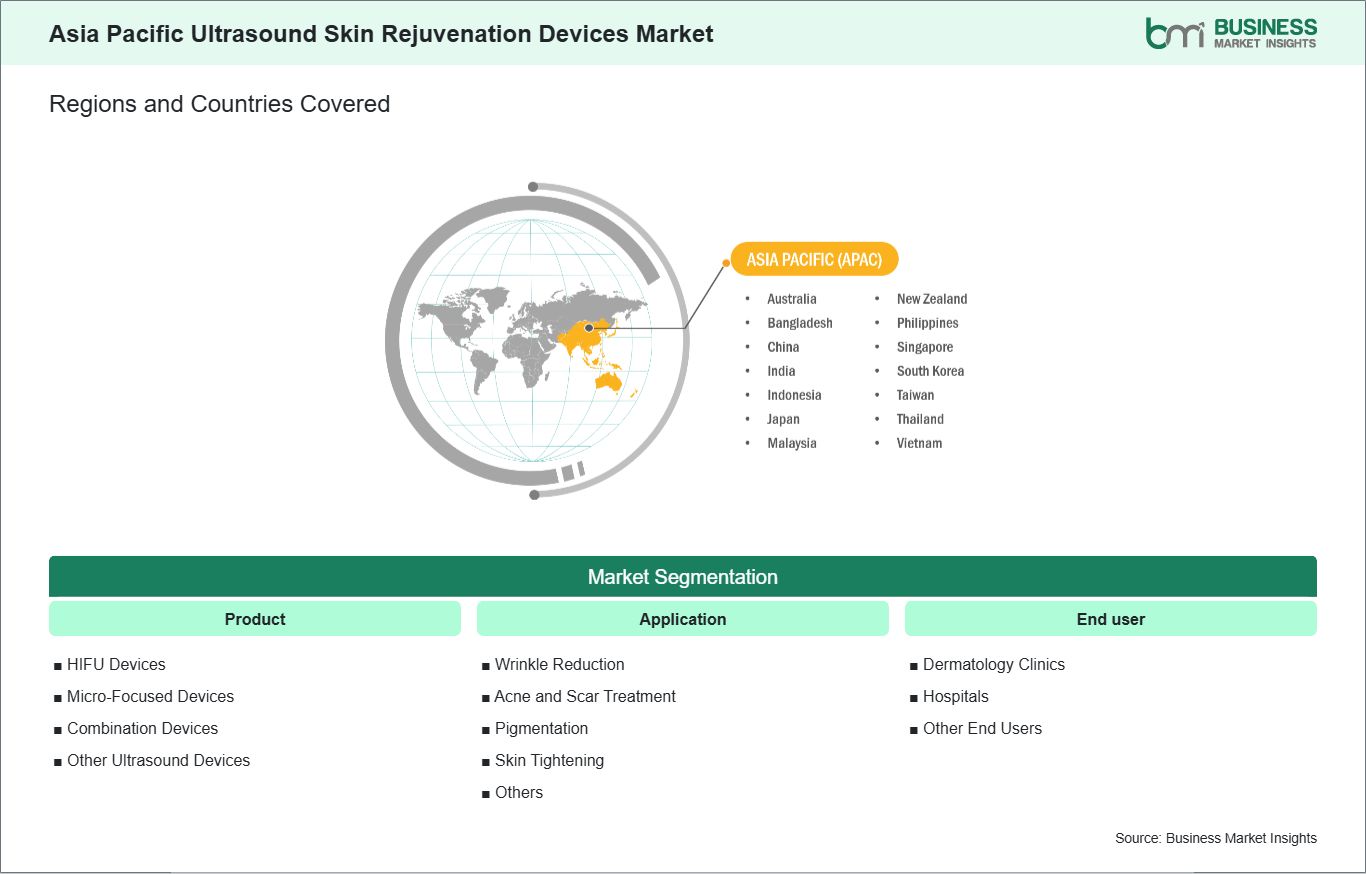Select the ASIA PACIFIC (APAC) label
This screenshot has height=874, width=1366.
(x=814, y=260)
